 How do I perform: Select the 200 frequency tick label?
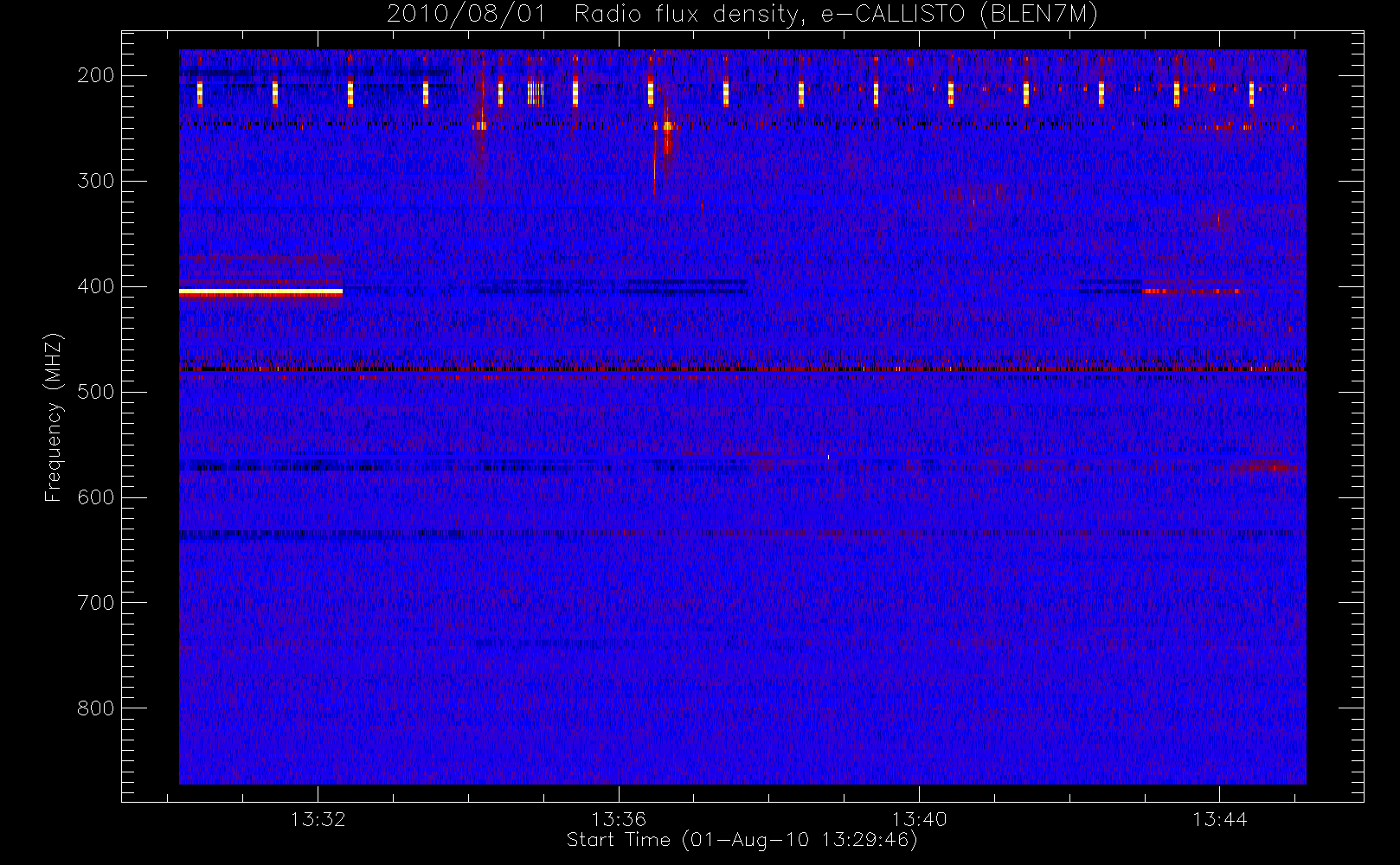pyautogui.click(x=96, y=75)
